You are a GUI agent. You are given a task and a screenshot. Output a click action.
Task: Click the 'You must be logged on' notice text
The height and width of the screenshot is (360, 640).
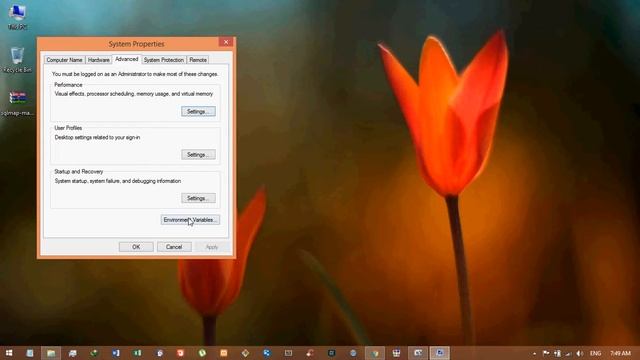(x=135, y=74)
